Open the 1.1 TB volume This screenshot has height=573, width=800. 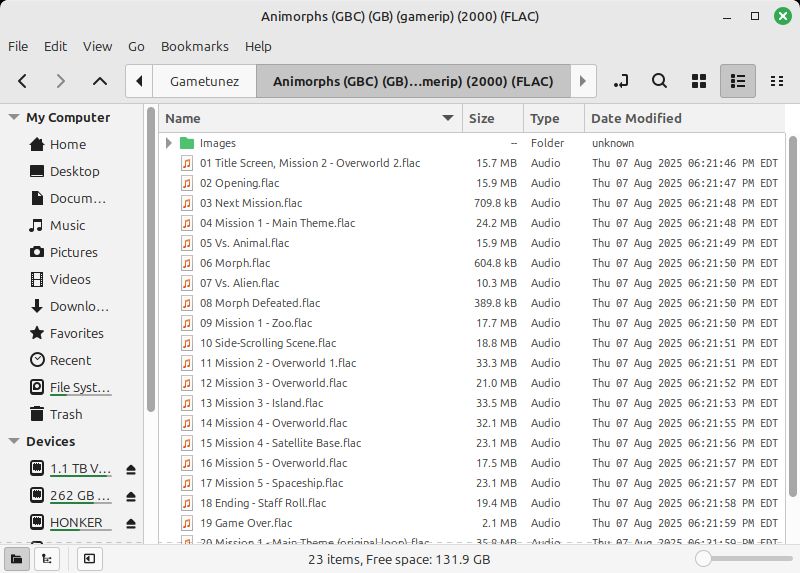[80, 468]
